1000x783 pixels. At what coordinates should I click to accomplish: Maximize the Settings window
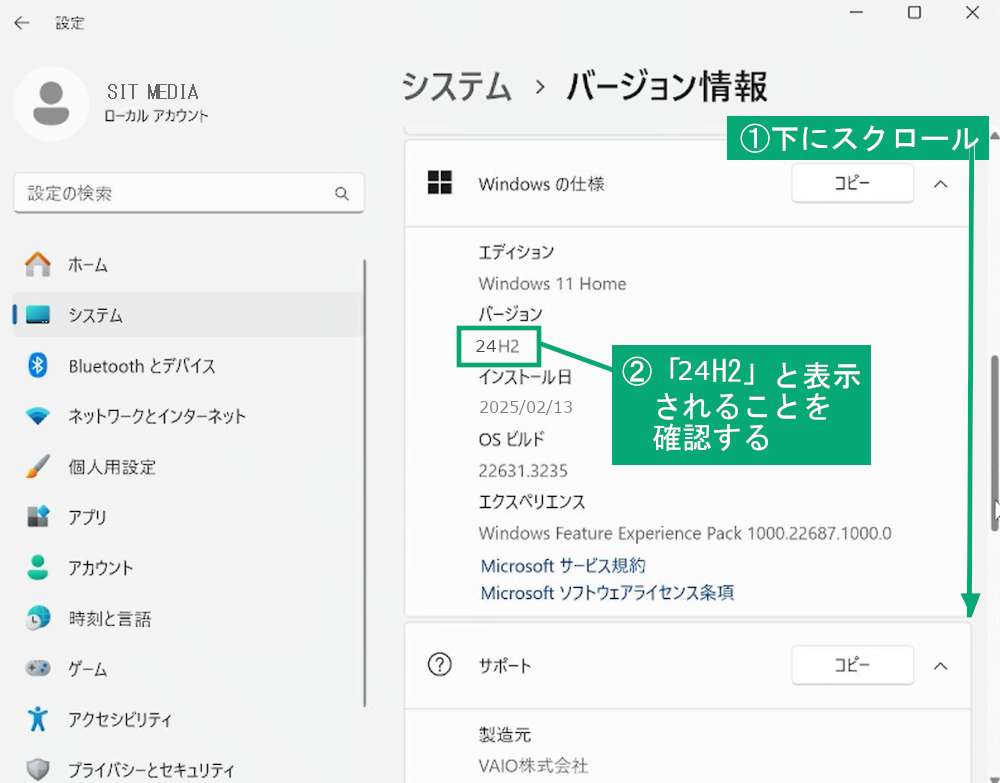(x=915, y=12)
